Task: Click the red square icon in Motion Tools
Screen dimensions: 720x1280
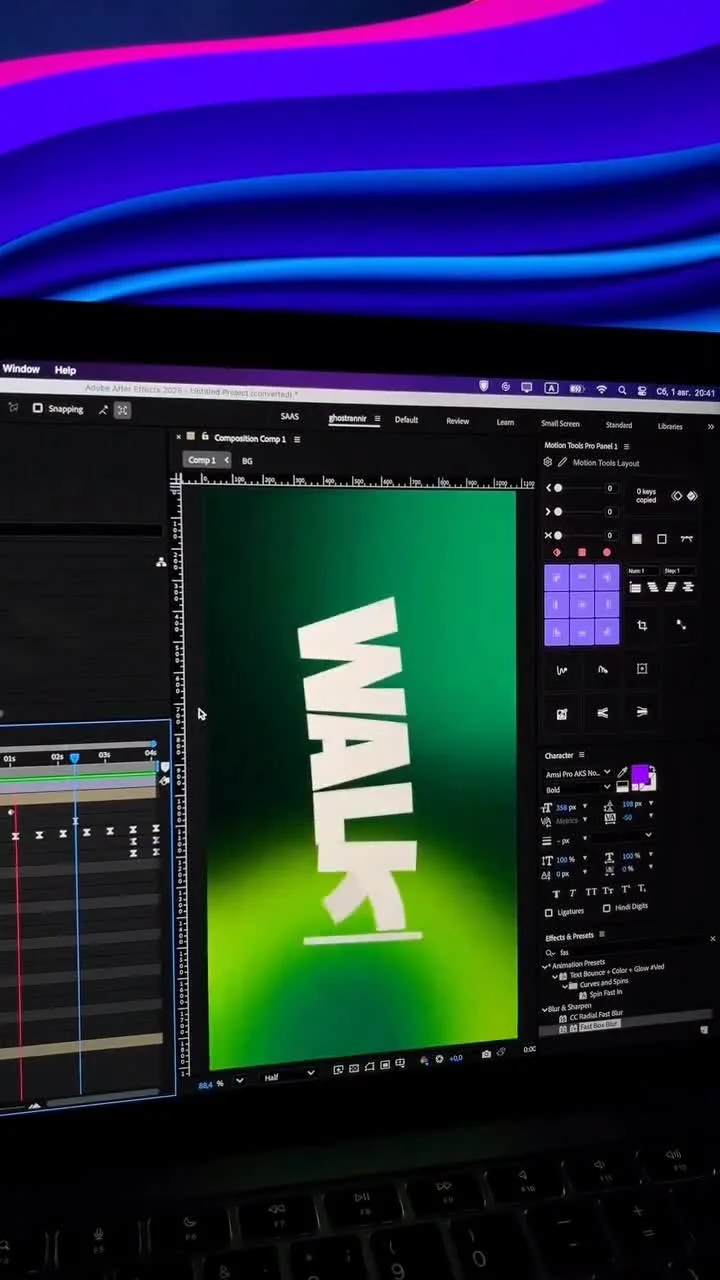Action: (x=582, y=552)
